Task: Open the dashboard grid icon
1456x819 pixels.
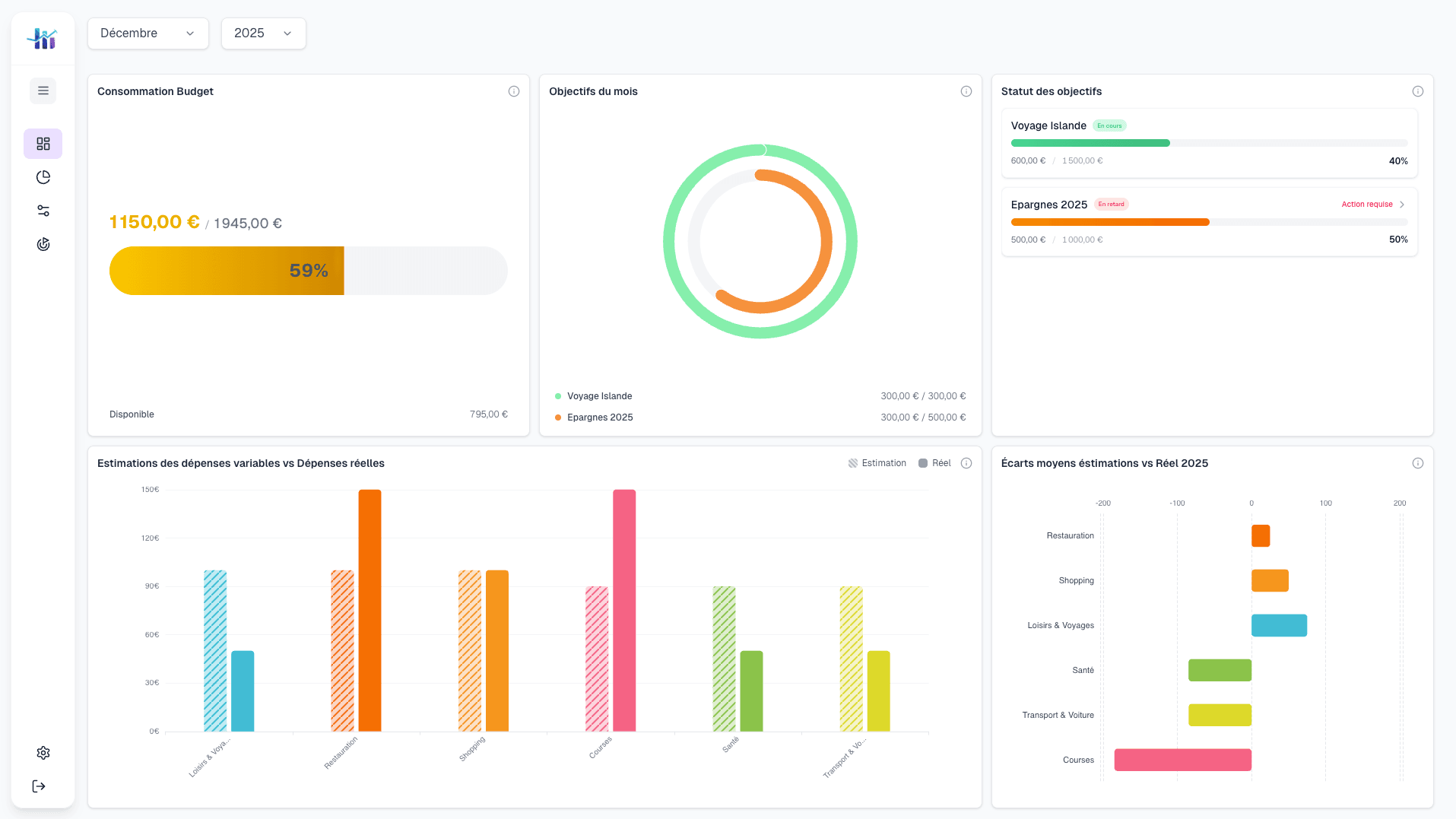Action: pyautogui.click(x=43, y=144)
